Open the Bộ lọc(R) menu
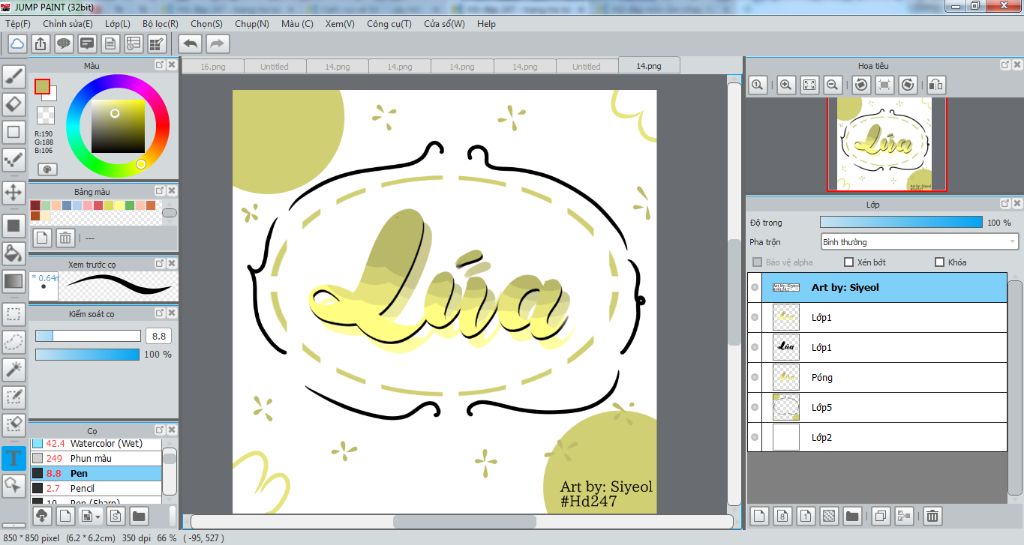The height and width of the screenshot is (545, 1024). click(160, 23)
